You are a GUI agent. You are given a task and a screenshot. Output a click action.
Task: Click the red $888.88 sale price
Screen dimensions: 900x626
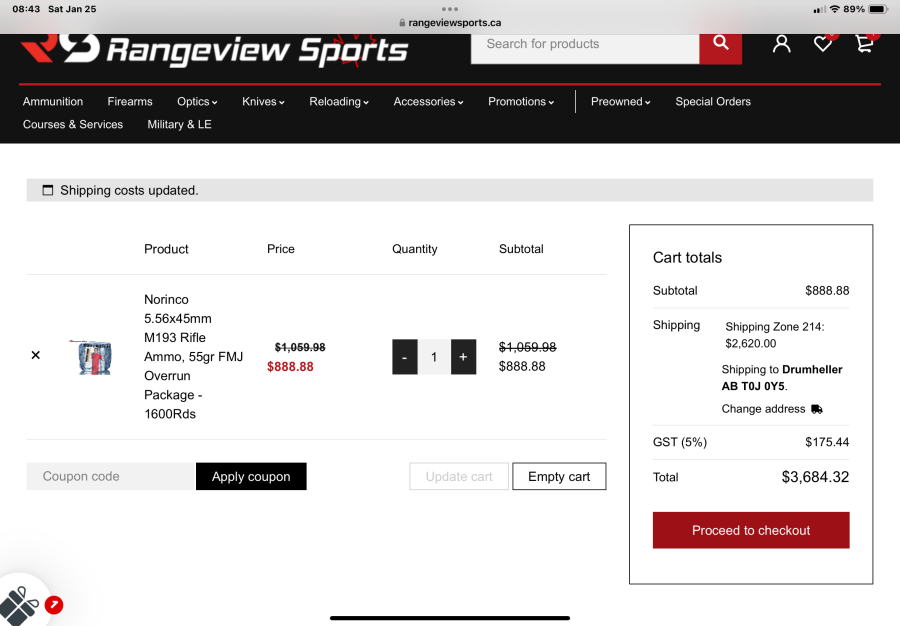[290, 367]
